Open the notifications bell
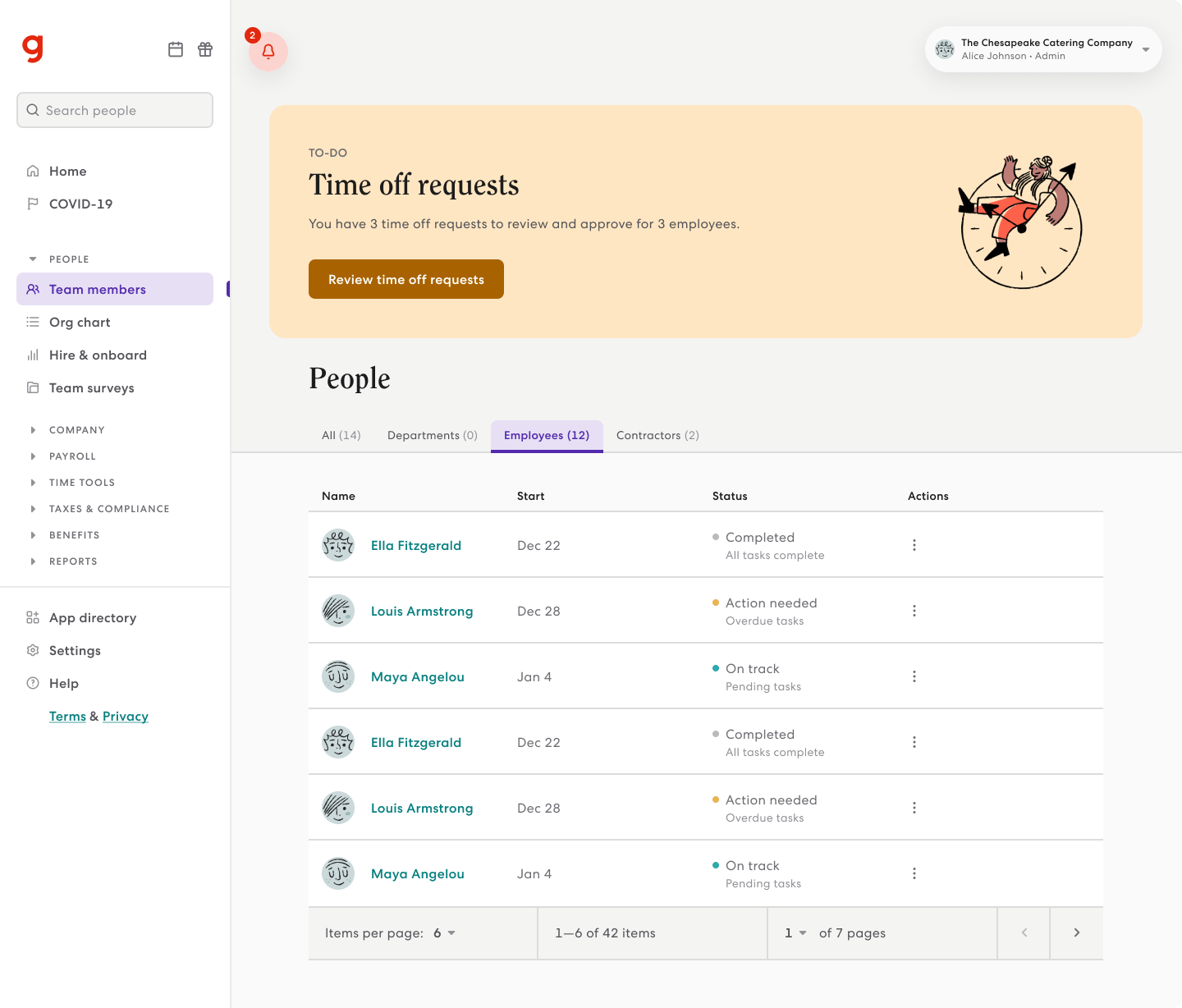Screen dimensions: 1182x1008 point(268,52)
